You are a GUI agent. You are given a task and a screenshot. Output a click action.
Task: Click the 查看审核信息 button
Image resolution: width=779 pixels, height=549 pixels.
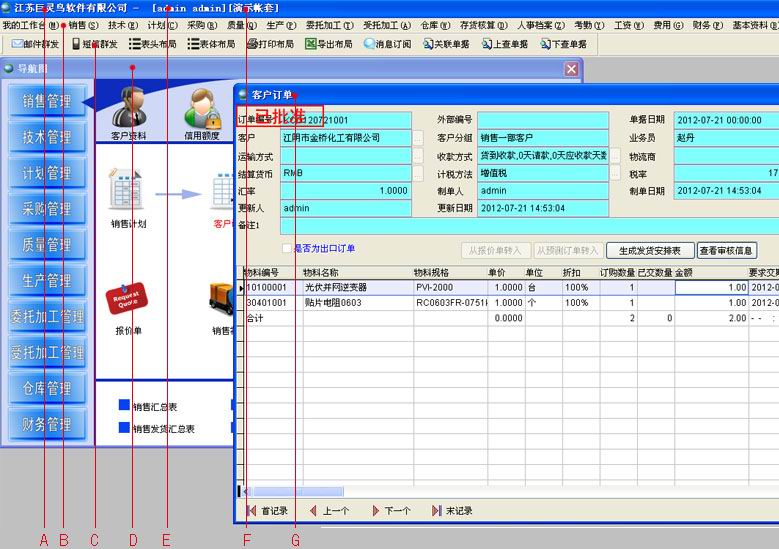[x=727, y=251]
